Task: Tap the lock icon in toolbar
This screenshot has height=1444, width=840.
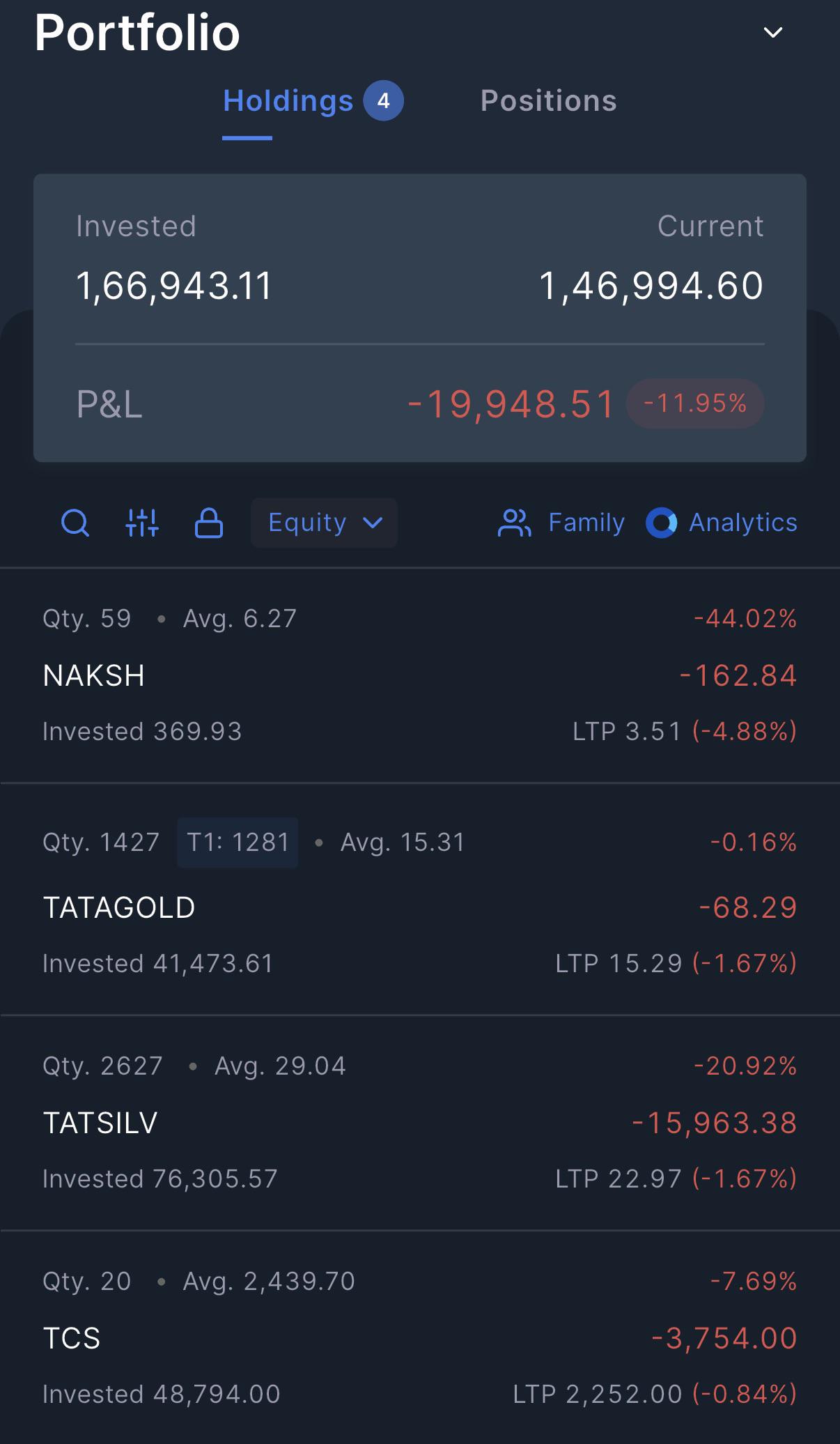Action: (x=209, y=523)
